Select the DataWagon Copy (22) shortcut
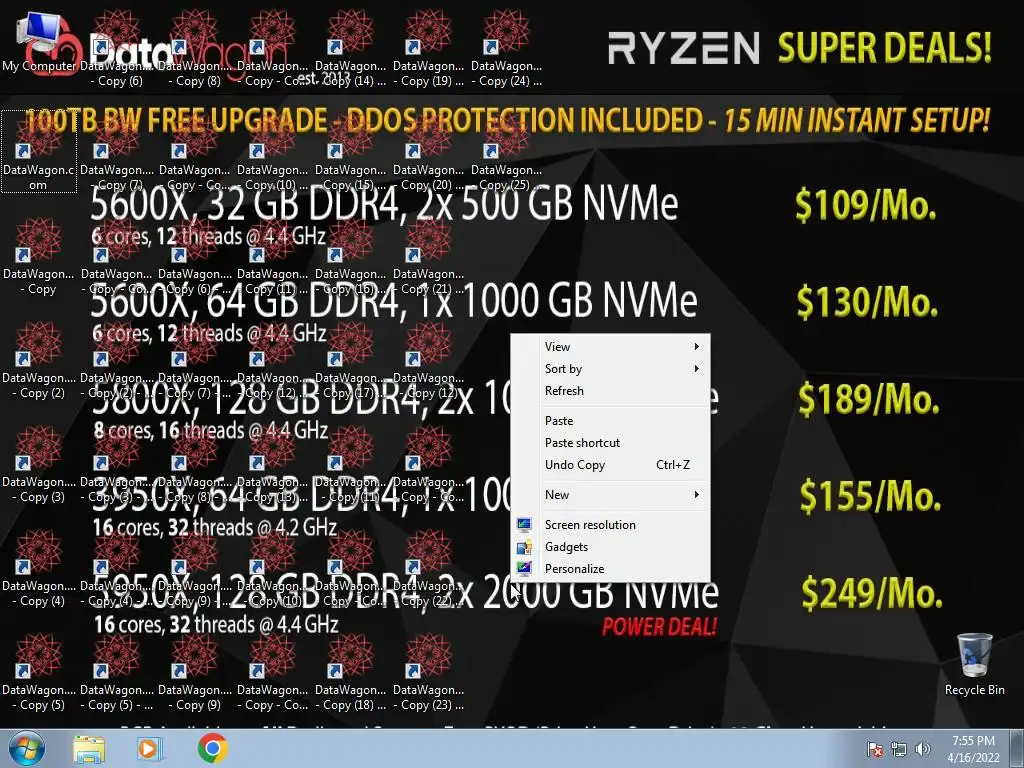Viewport: 1024px width, 768px height. pyautogui.click(x=428, y=568)
